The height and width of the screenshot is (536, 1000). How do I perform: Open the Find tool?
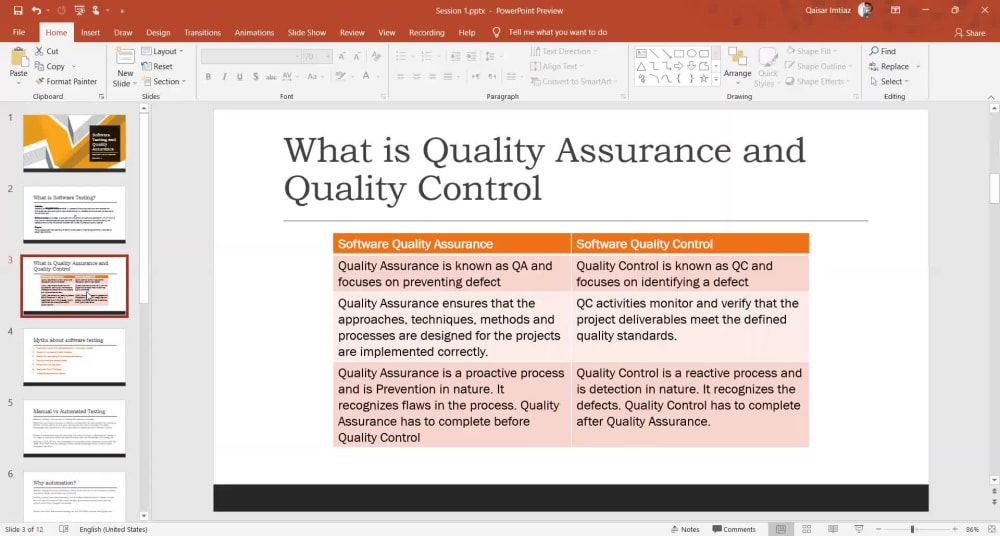[x=882, y=51]
